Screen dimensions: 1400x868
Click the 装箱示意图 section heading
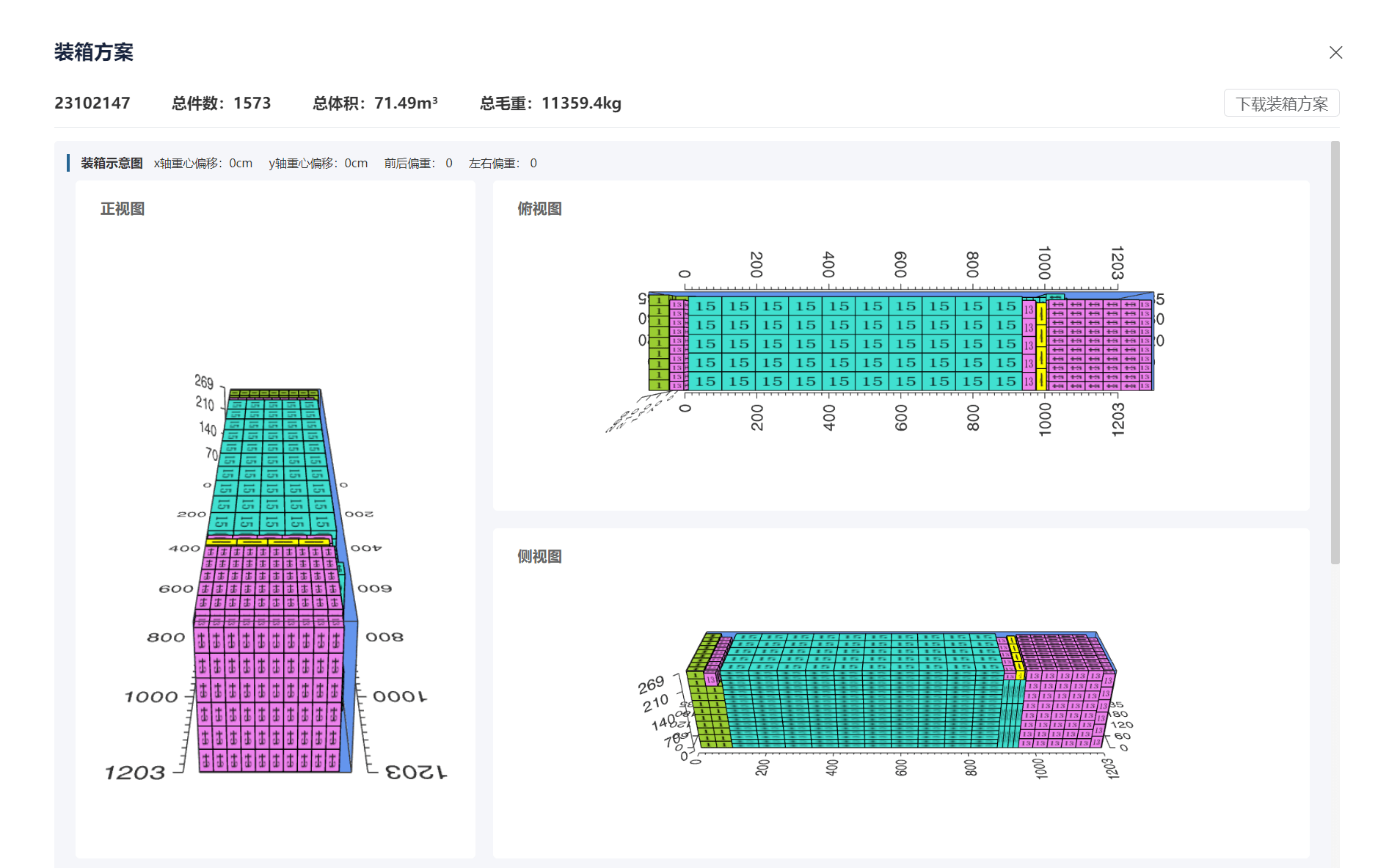click(x=112, y=163)
